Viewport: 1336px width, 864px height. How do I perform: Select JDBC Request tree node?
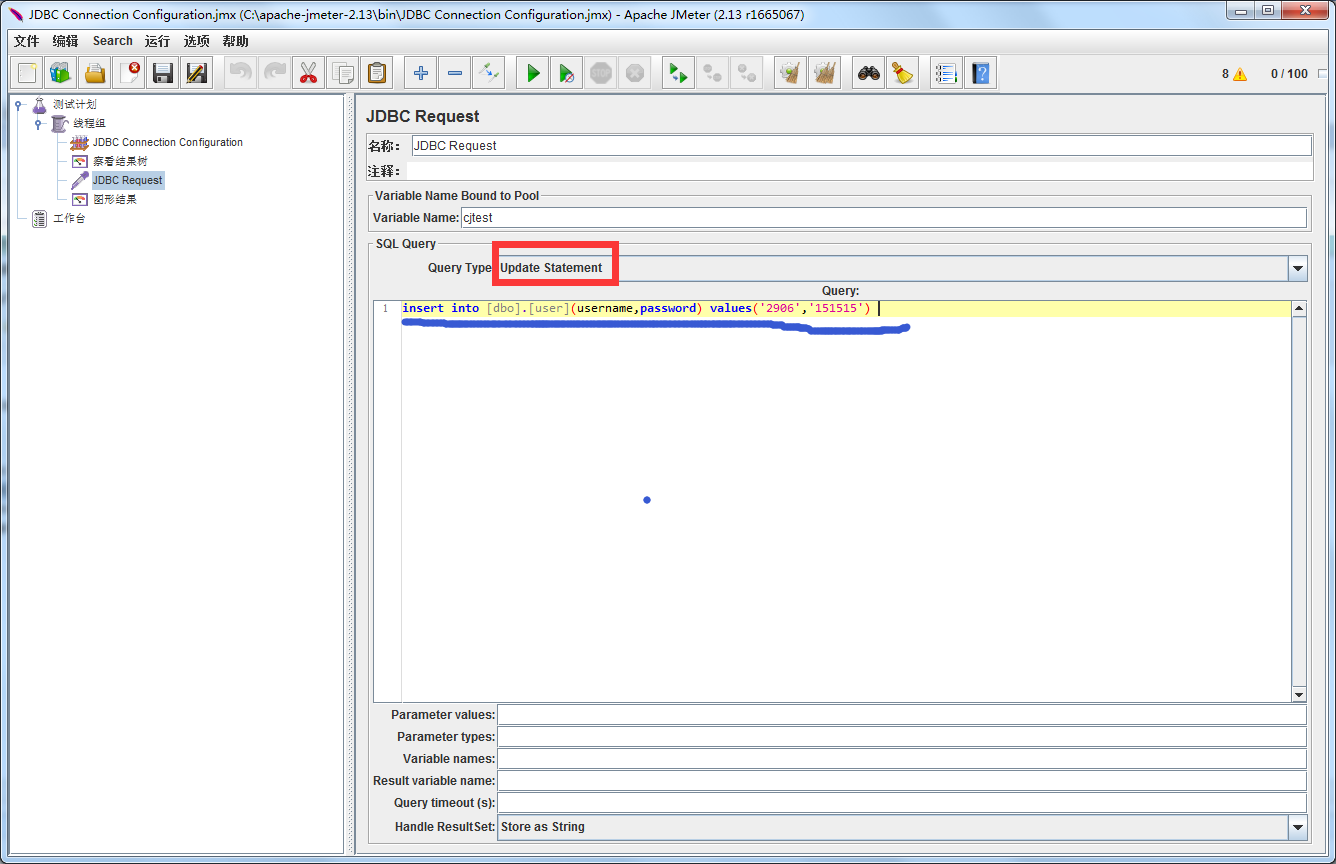coord(127,180)
